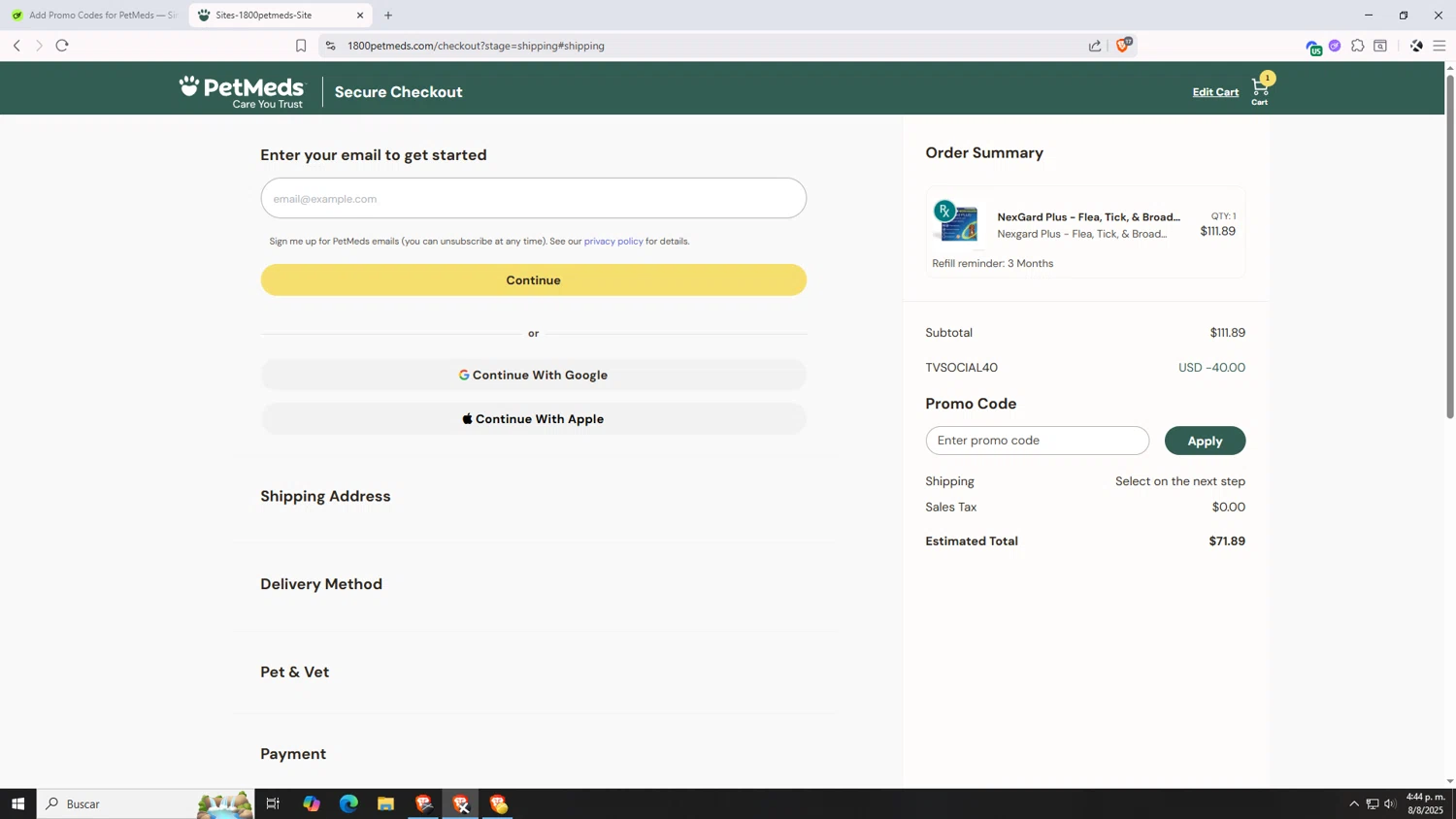Viewport: 1456px width, 819px height.
Task: Close the Sites-1800petmeds-Site tab
Action: click(360, 16)
